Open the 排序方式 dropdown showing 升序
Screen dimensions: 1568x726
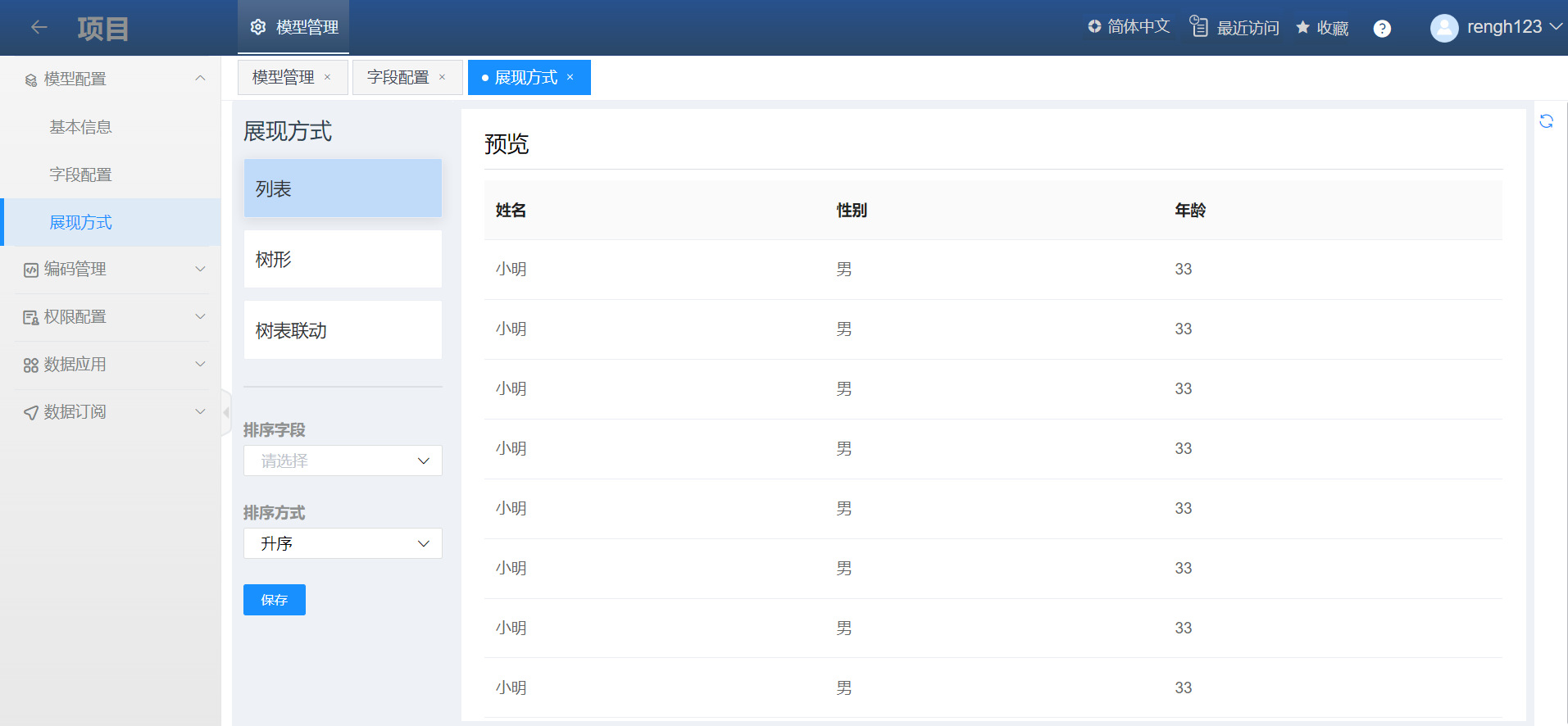(343, 543)
